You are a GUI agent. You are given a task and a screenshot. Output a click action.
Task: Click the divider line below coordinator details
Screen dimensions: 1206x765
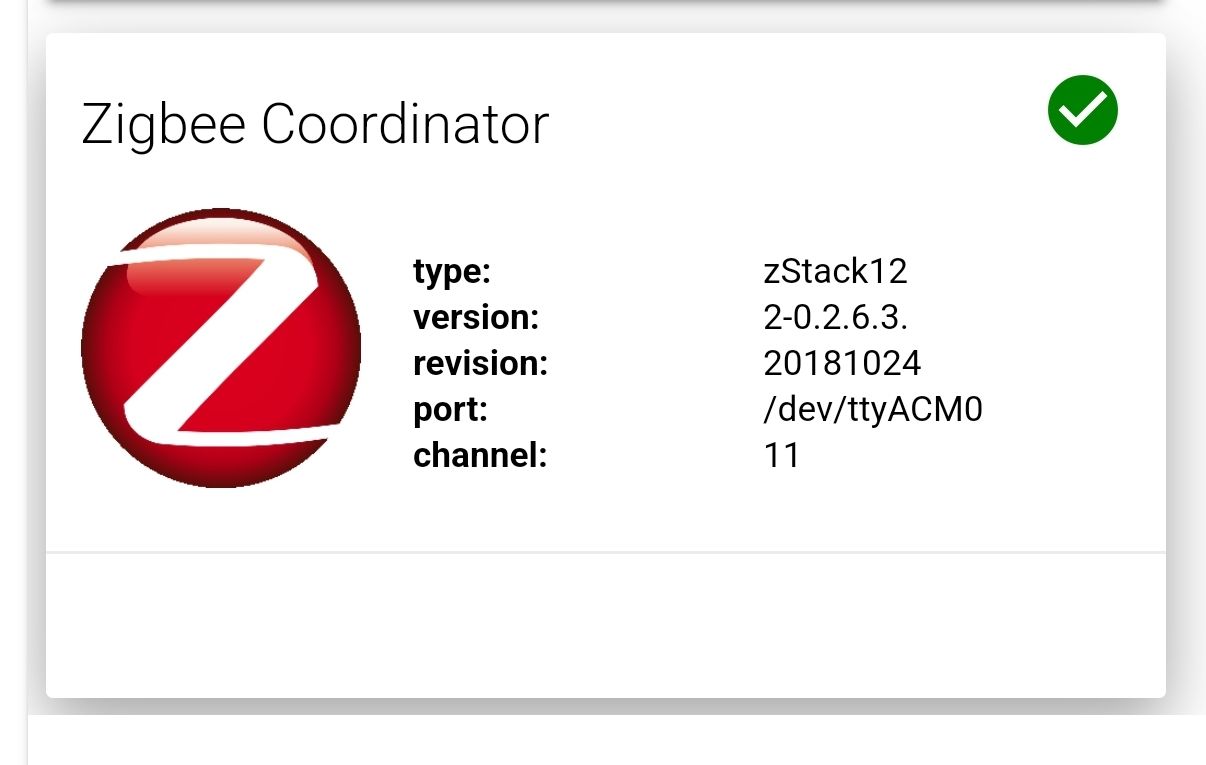click(x=605, y=552)
